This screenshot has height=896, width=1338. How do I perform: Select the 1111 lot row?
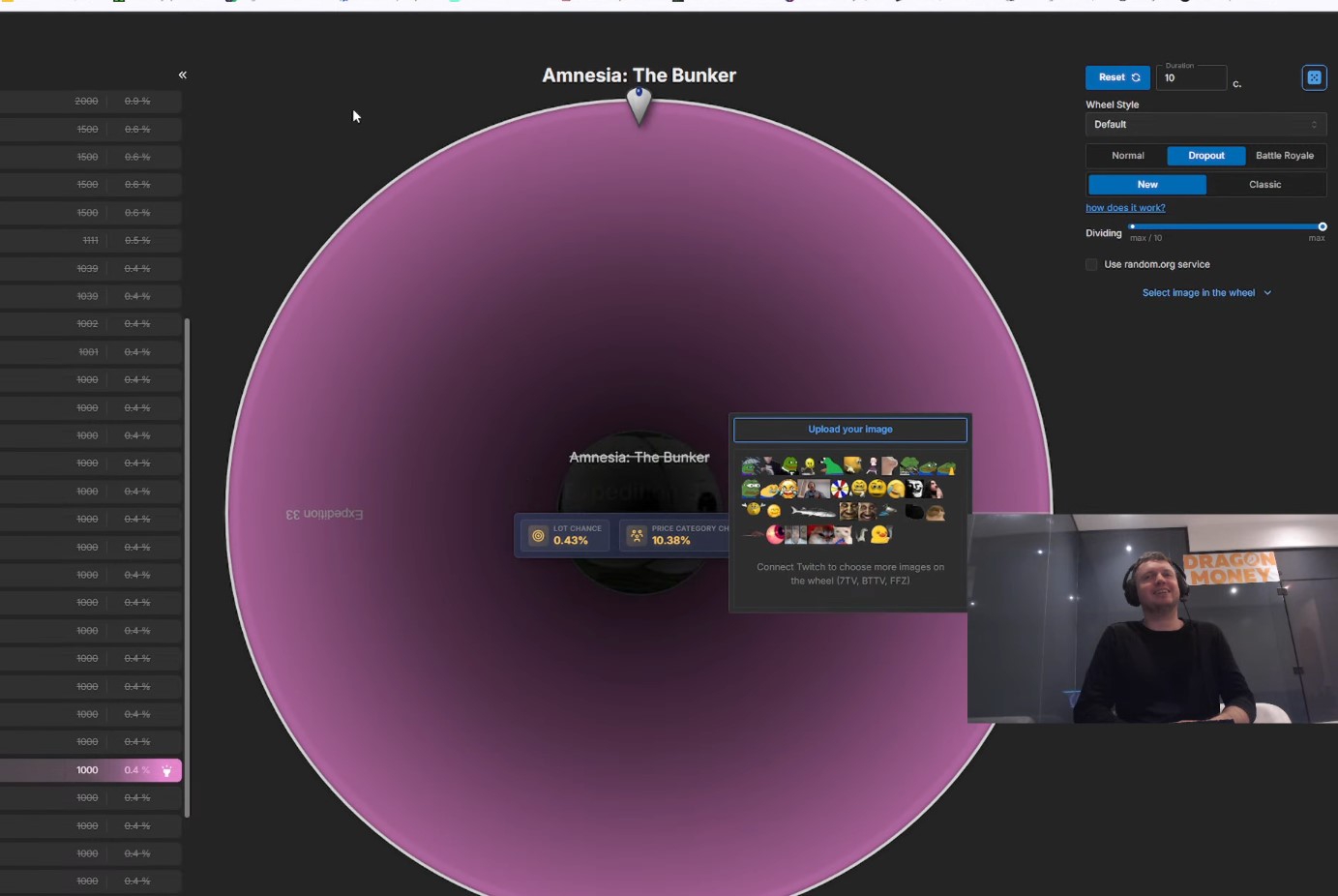pyautogui.click(x=91, y=240)
